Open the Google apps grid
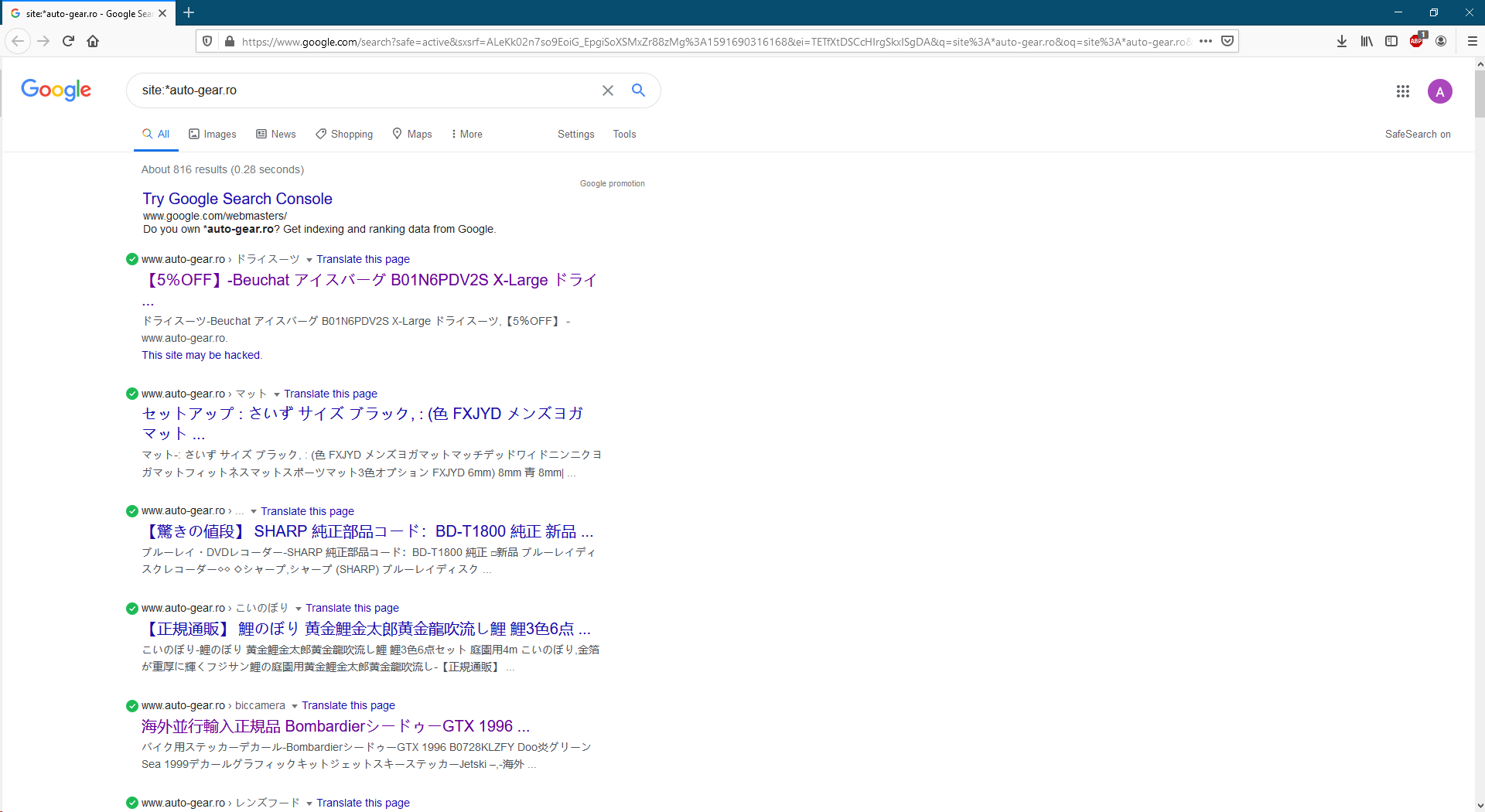Screen dimensions: 1485x812 pos(1403,91)
